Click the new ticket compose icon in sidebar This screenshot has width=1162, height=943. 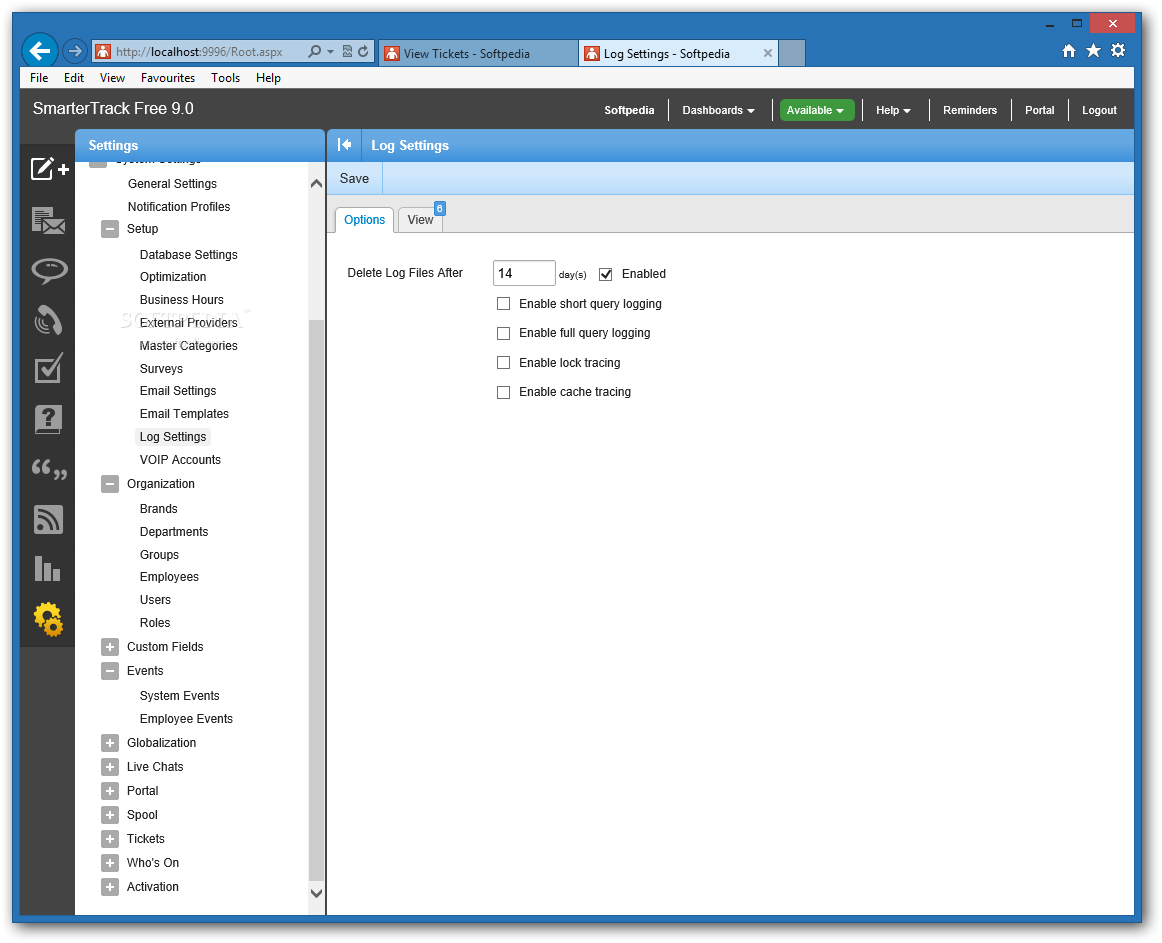coord(49,169)
